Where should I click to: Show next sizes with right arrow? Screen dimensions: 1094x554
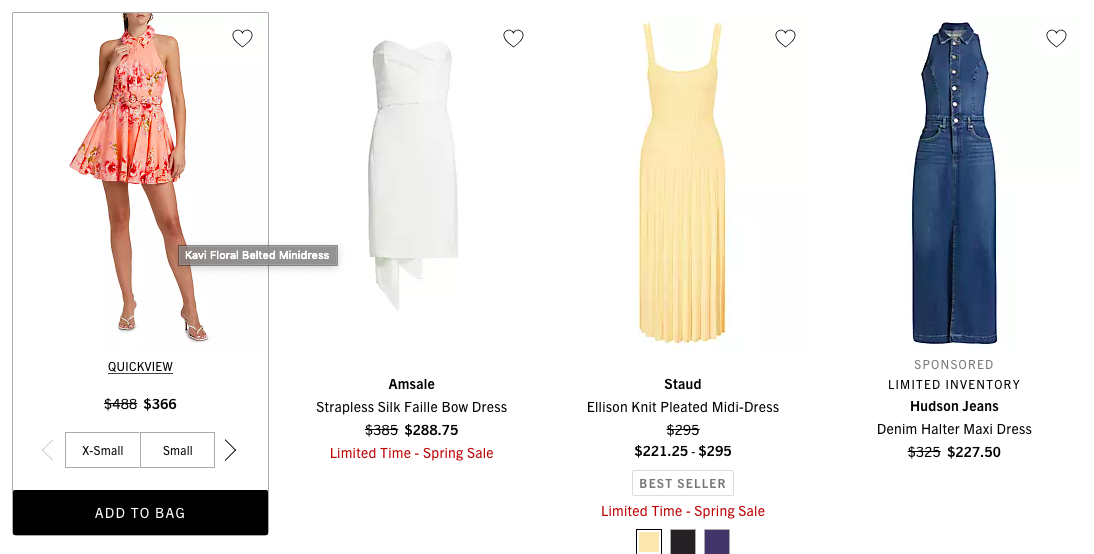click(x=231, y=450)
